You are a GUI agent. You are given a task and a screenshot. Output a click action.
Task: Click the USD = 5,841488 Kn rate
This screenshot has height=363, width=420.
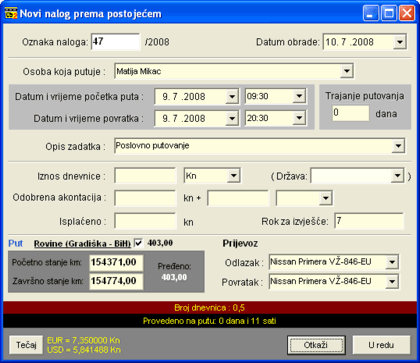pos(84,350)
